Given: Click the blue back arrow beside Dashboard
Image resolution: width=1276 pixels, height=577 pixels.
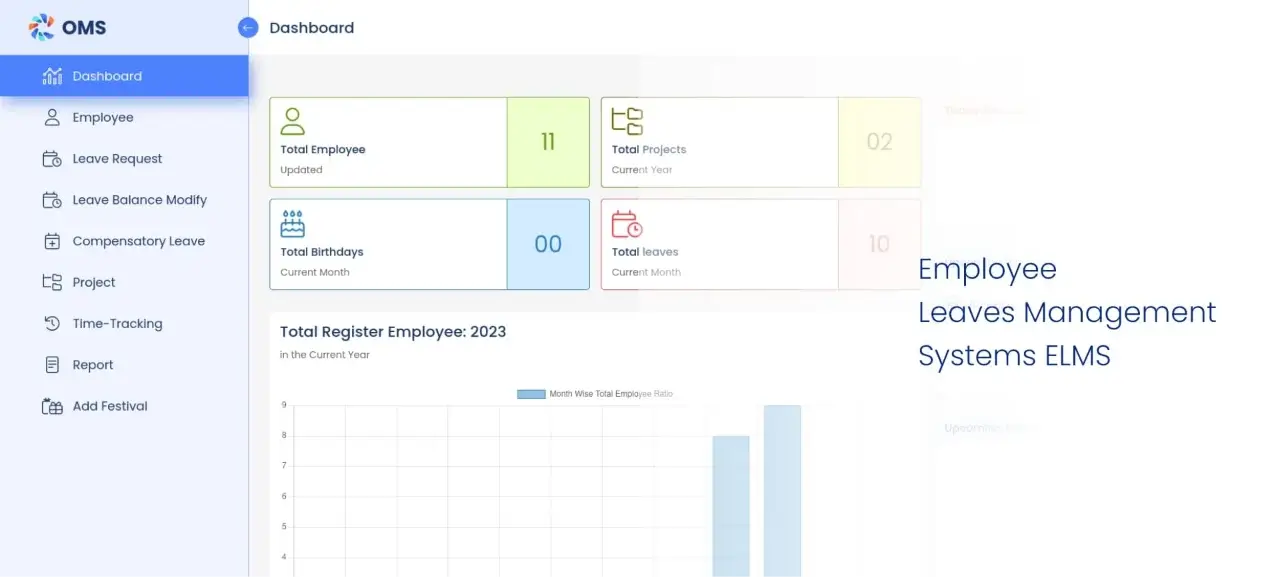Looking at the screenshot, I should [x=246, y=27].
